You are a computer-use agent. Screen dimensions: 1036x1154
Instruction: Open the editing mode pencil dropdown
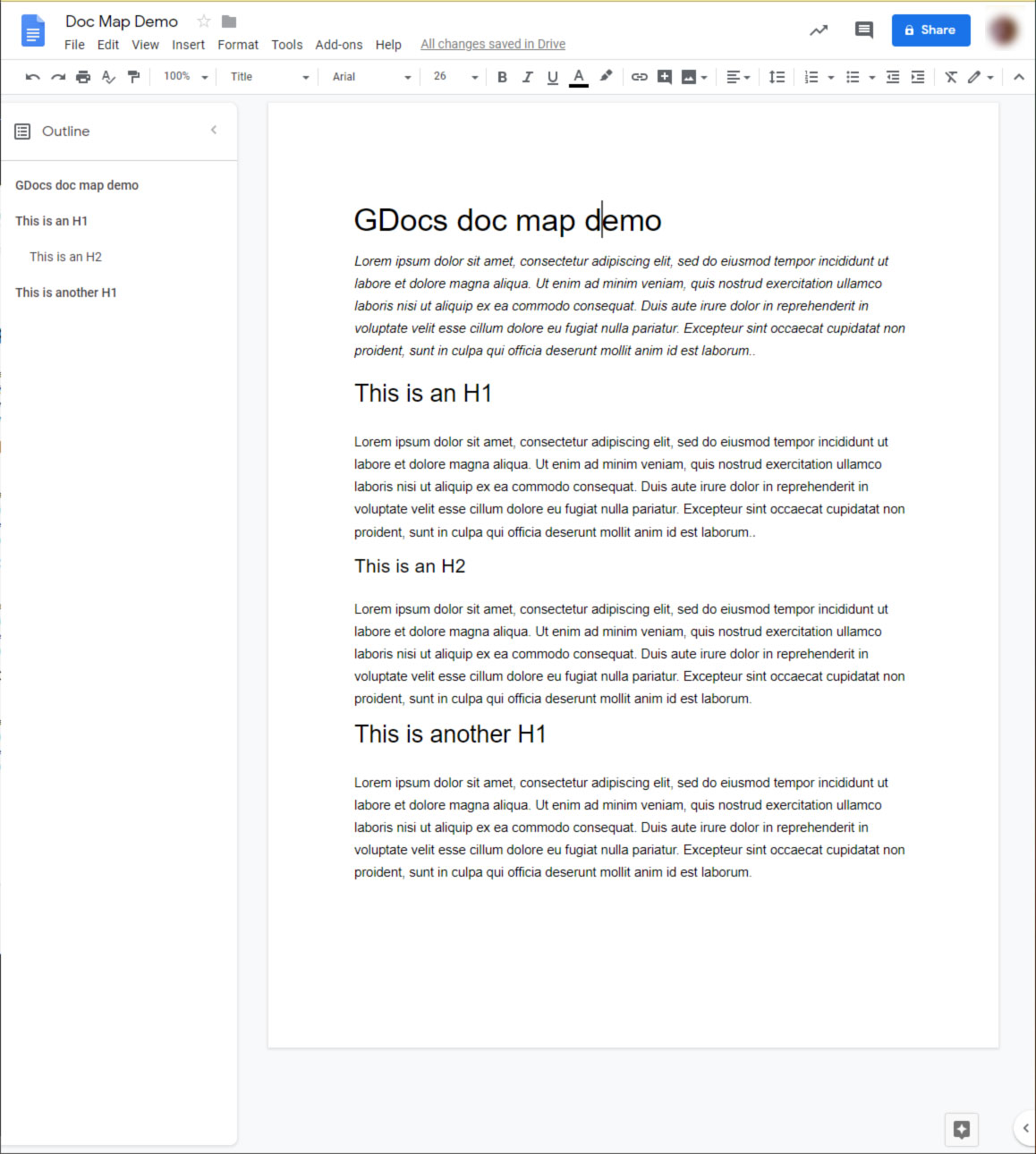981,77
